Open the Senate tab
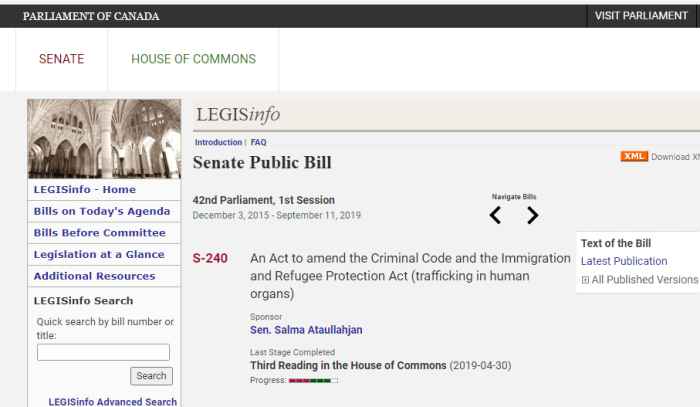 pos(62,59)
